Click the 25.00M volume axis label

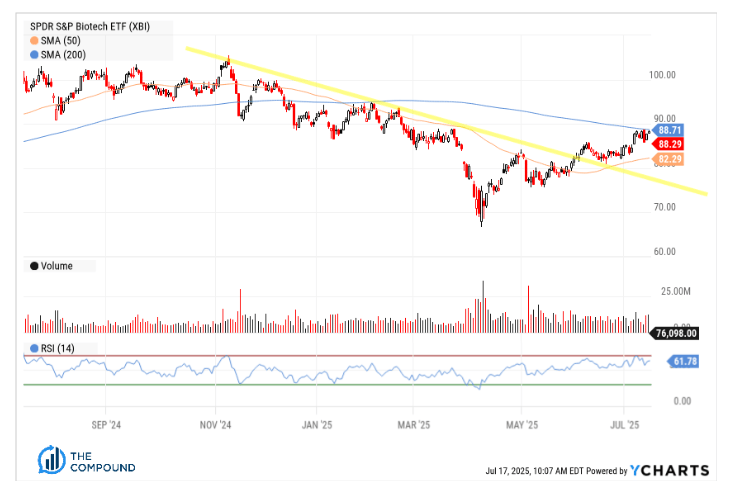676,291
